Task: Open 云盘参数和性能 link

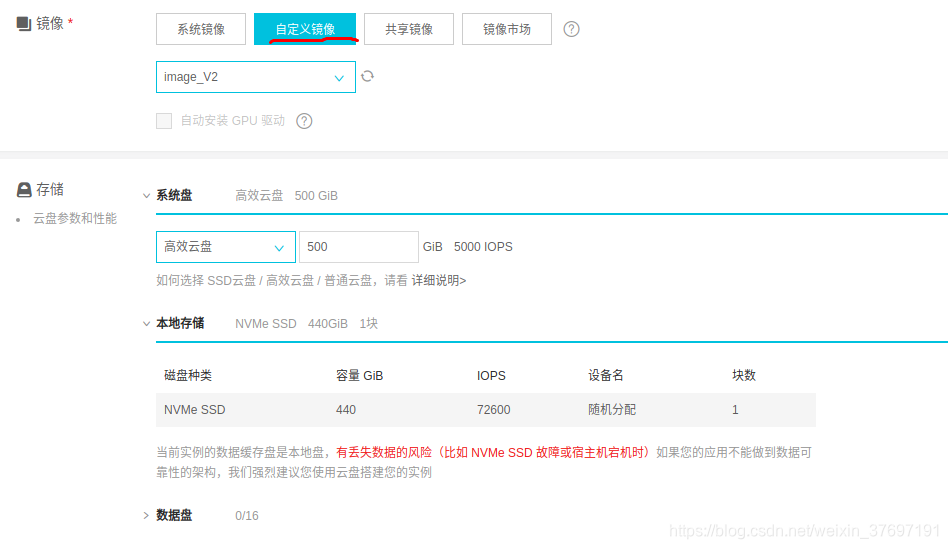Action: (x=75, y=218)
